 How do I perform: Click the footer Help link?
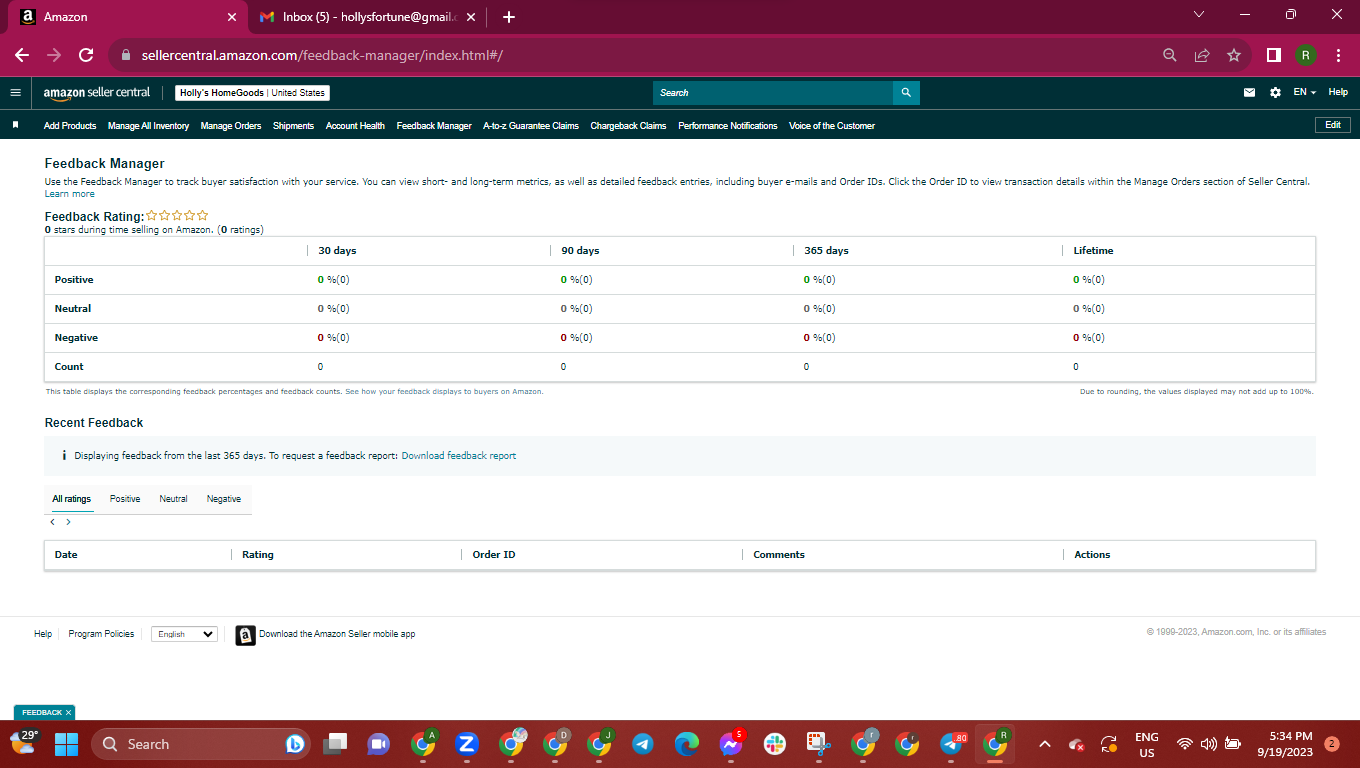pos(43,634)
